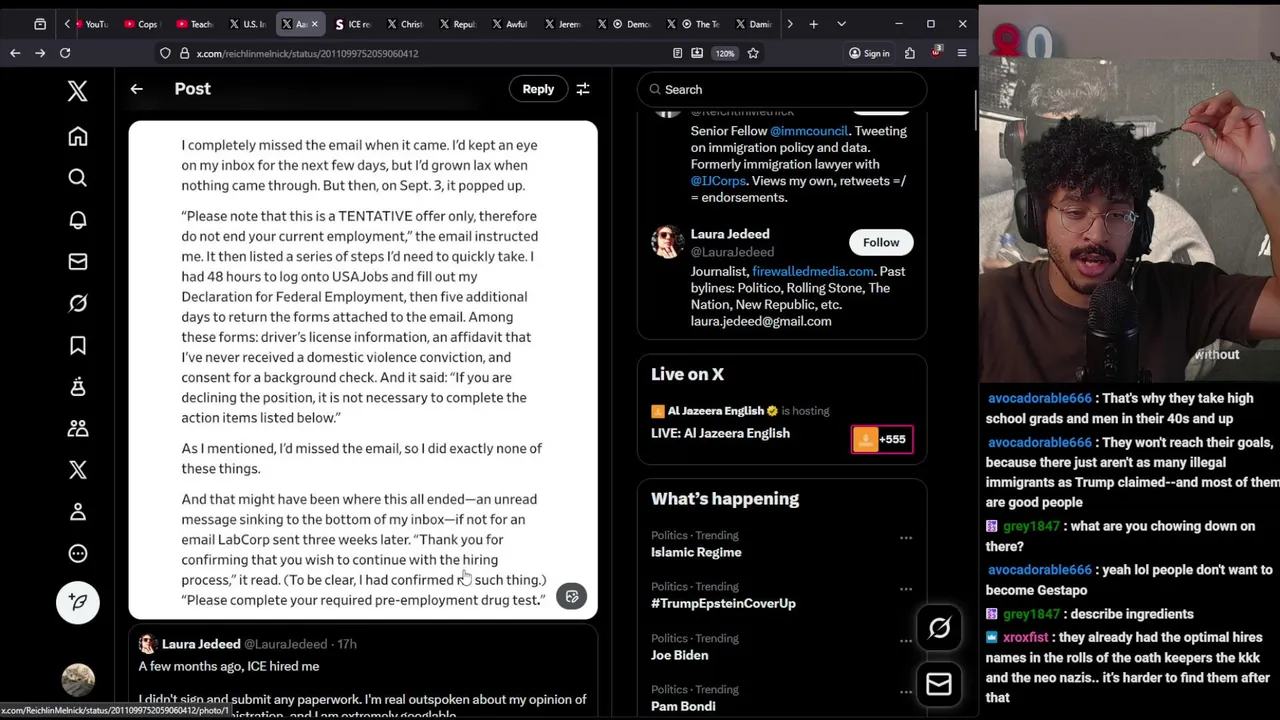Switch to the ICE re tab
The image size is (1280, 720).
354,24
